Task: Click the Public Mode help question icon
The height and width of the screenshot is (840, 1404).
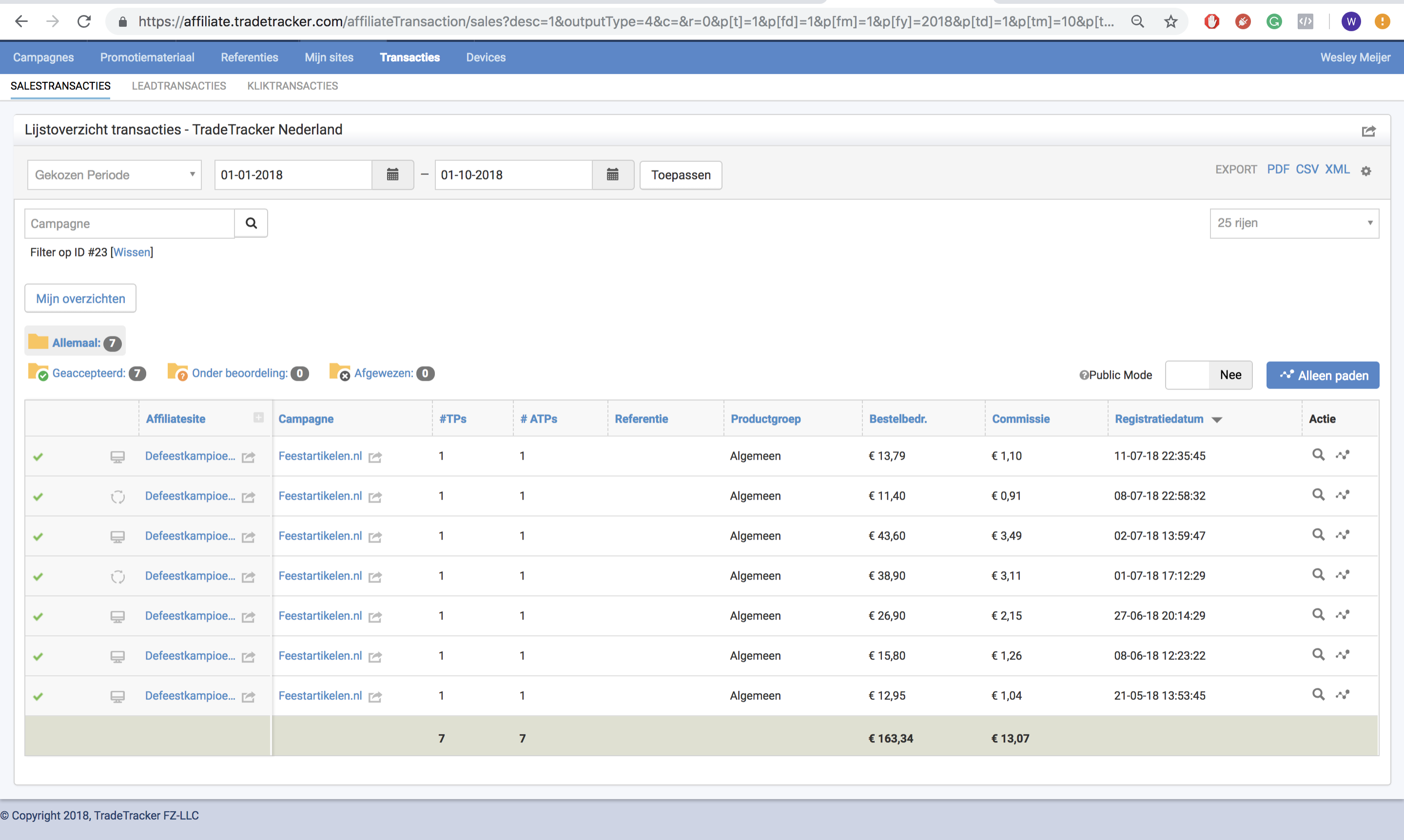Action: point(1083,375)
